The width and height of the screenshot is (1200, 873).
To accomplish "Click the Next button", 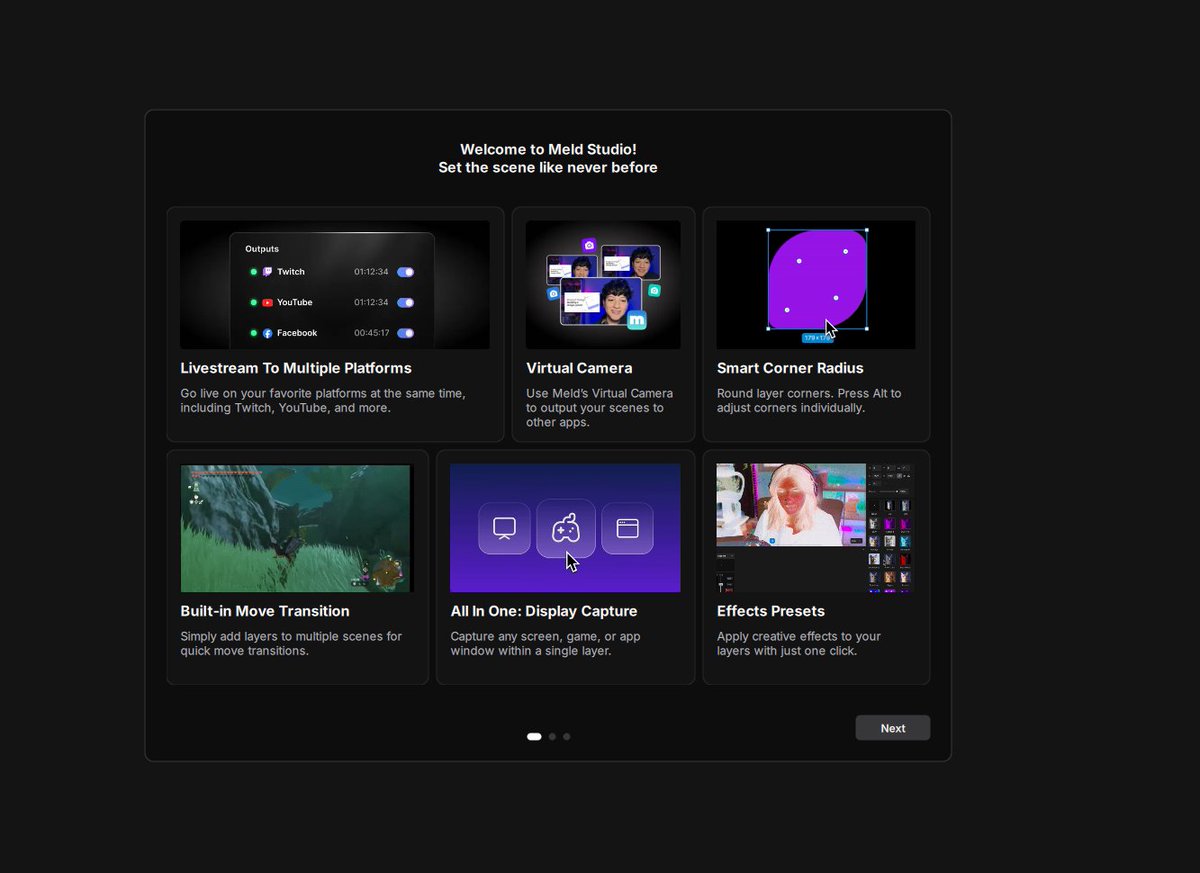I will pyautogui.click(x=893, y=728).
